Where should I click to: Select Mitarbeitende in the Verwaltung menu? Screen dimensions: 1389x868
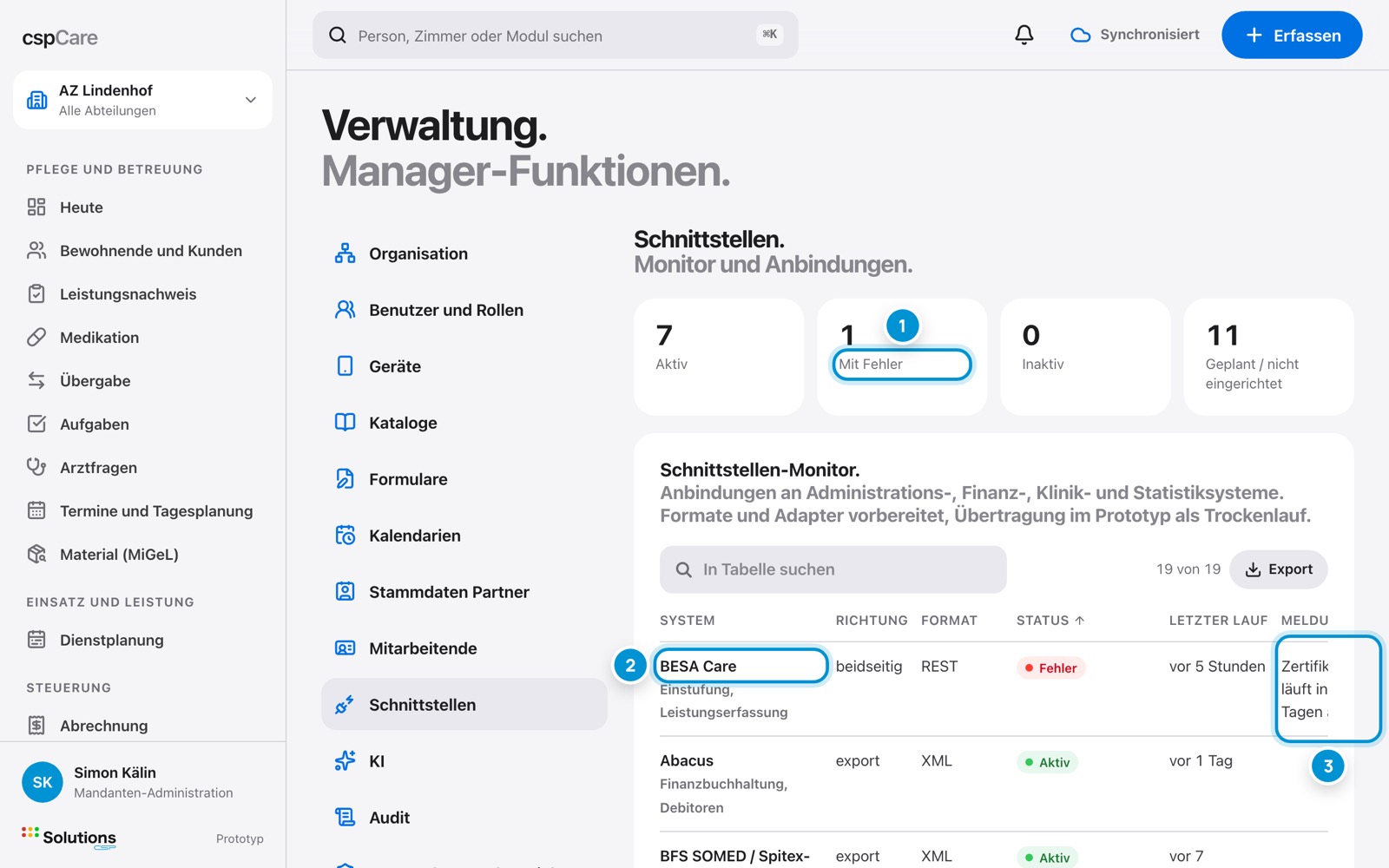pyautogui.click(x=464, y=648)
